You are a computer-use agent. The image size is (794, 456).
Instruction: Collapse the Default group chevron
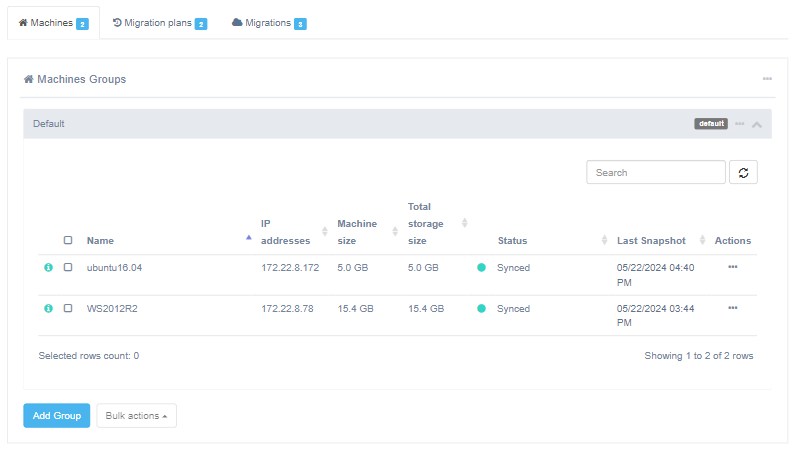pos(757,124)
